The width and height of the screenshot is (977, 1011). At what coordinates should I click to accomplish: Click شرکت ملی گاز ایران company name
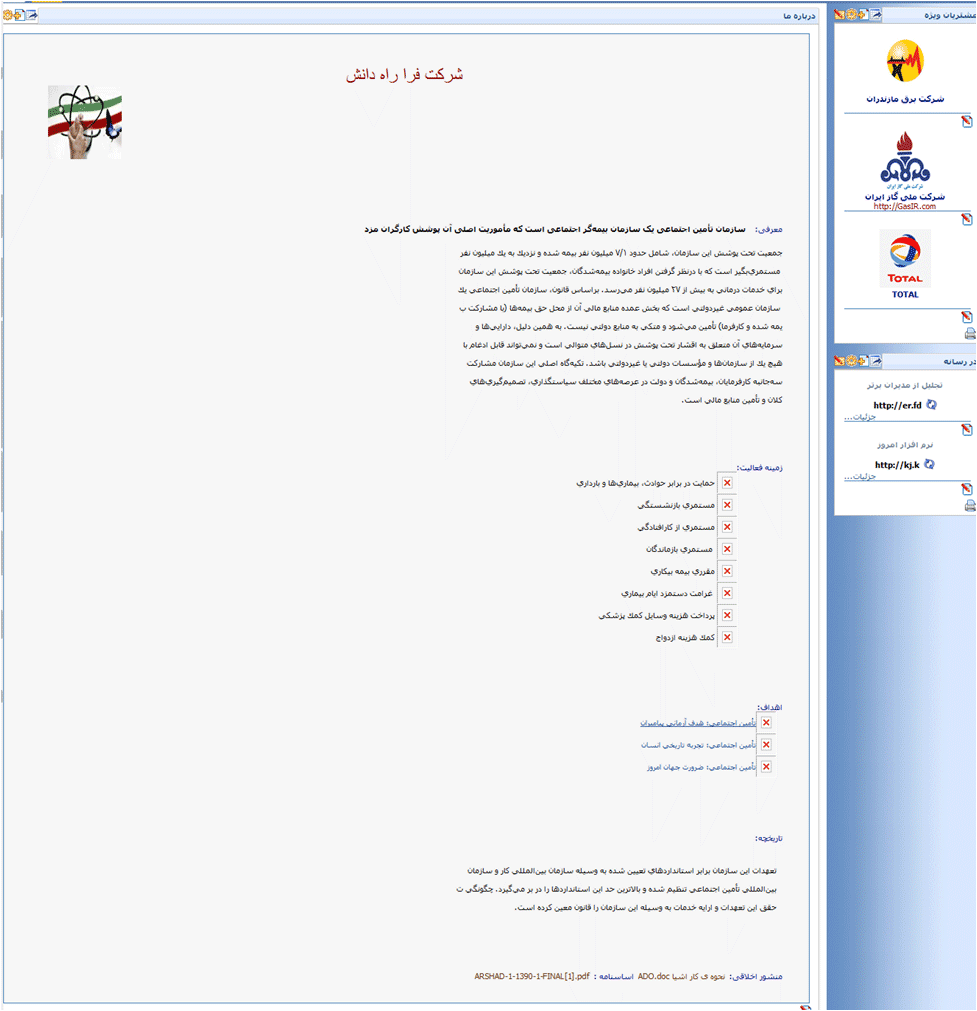[x=905, y=197]
